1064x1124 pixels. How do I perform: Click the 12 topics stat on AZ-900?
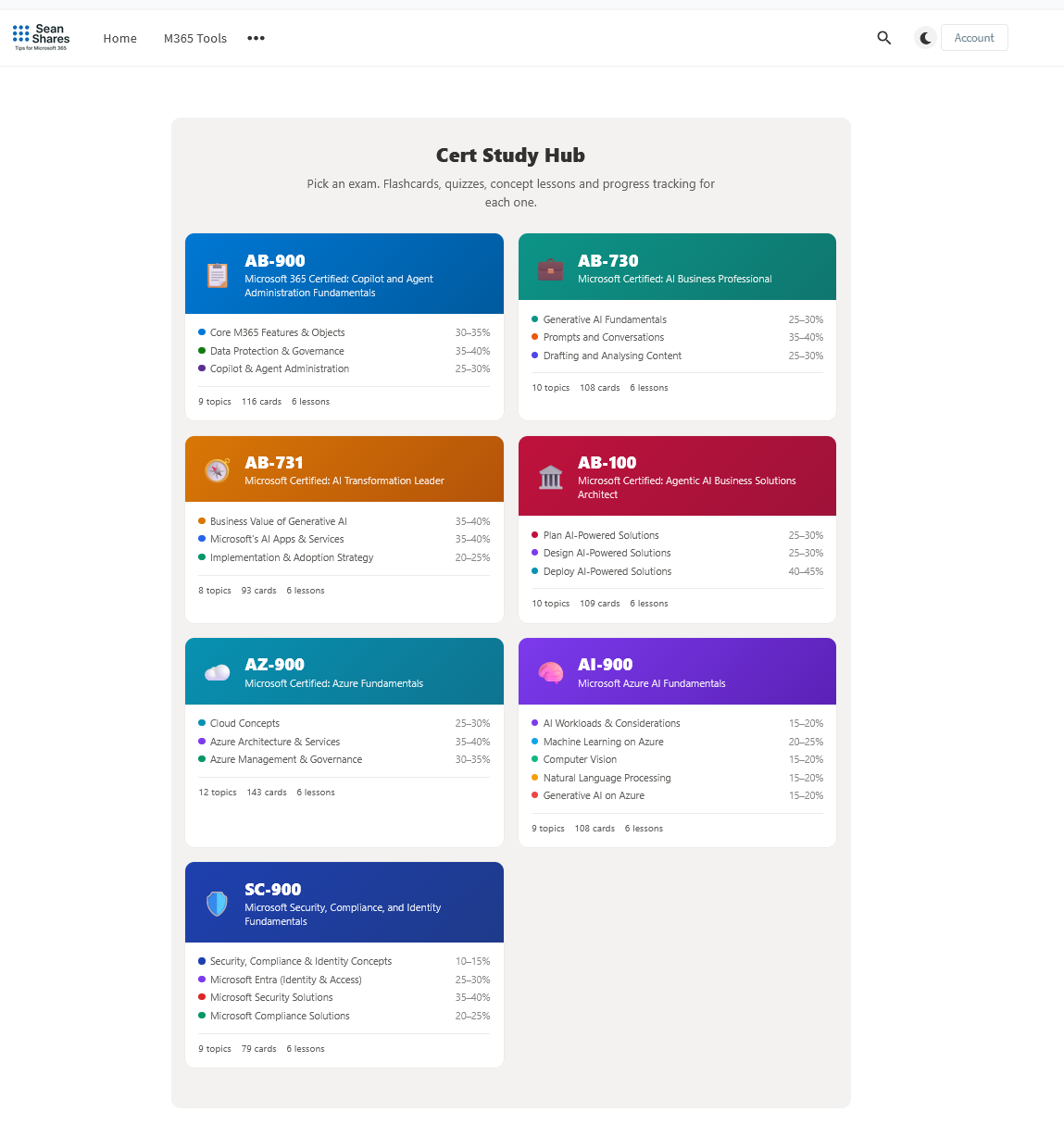[218, 793]
